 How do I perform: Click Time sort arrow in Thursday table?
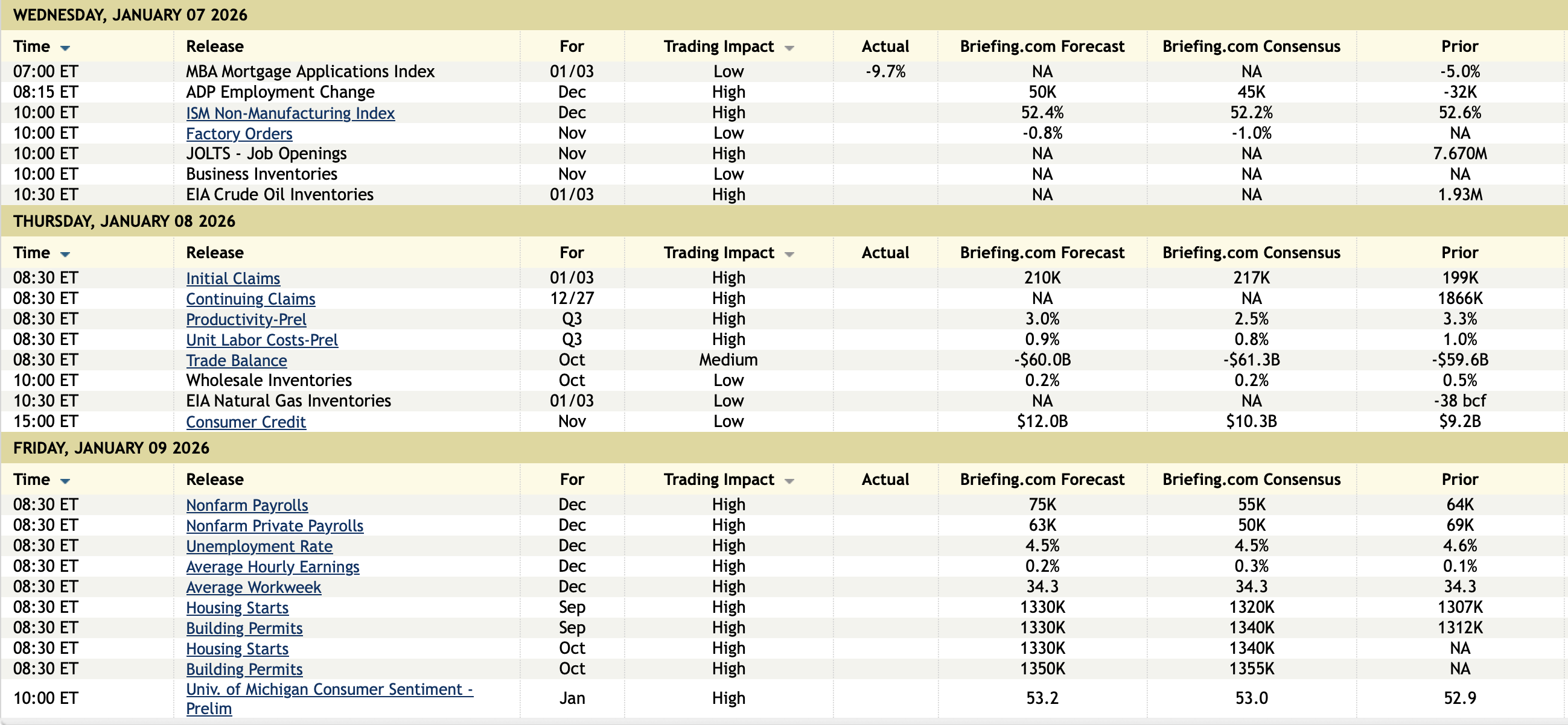(x=65, y=255)
